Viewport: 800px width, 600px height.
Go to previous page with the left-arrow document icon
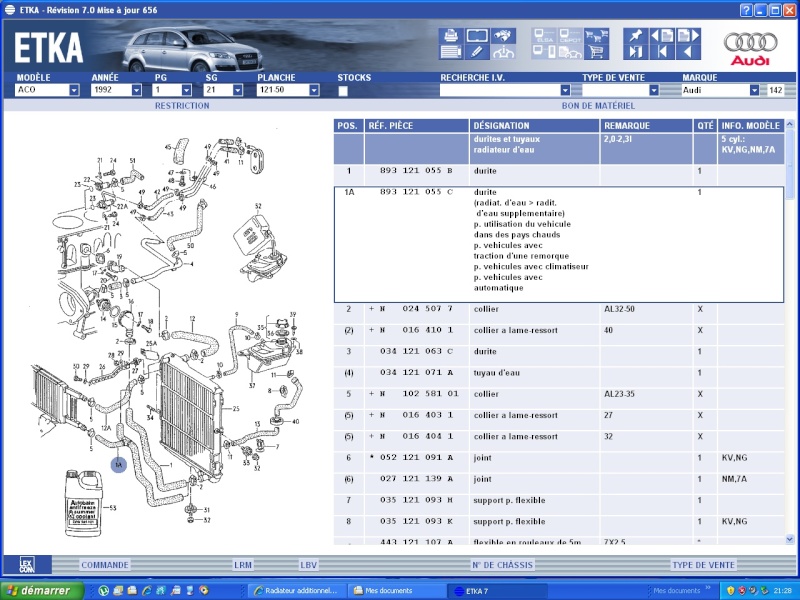pos(662,36)
